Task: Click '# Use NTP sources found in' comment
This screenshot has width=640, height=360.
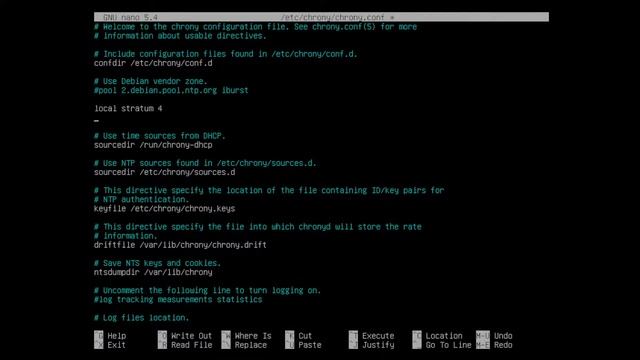Action: pos(205,163)
